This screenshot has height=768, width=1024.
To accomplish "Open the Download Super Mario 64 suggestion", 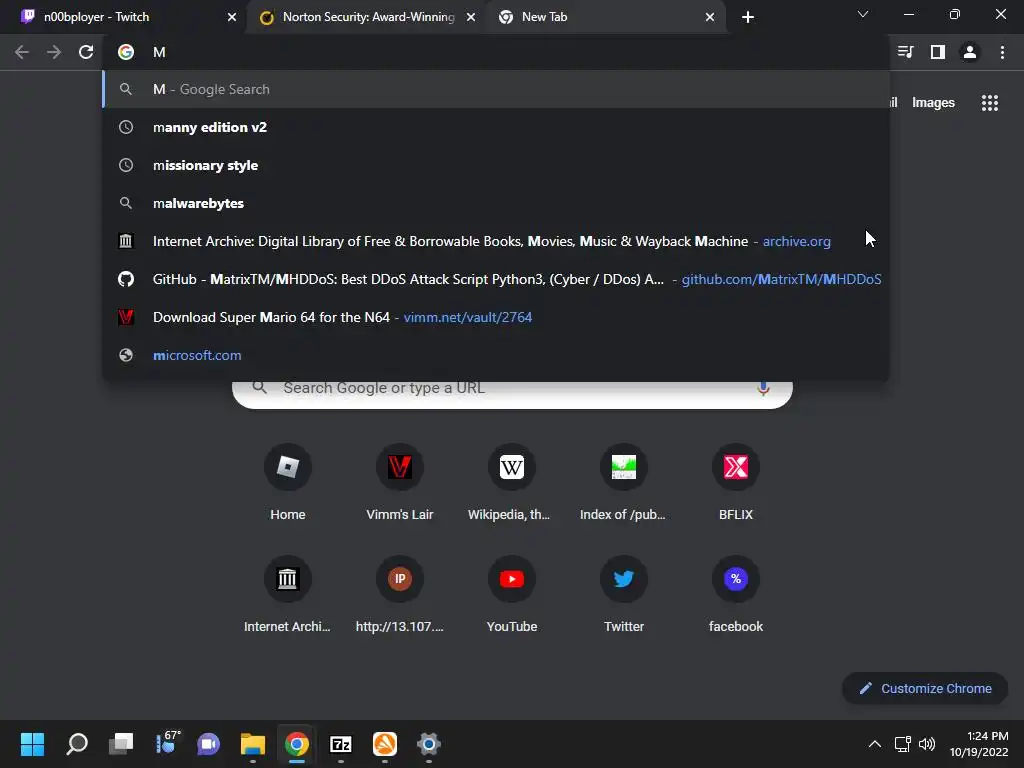I will click(x=496, y=317).
